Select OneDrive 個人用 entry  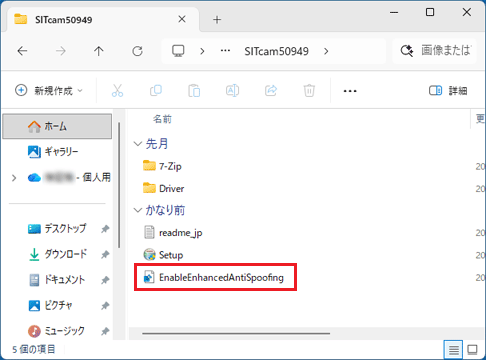(x=69, y=178)
